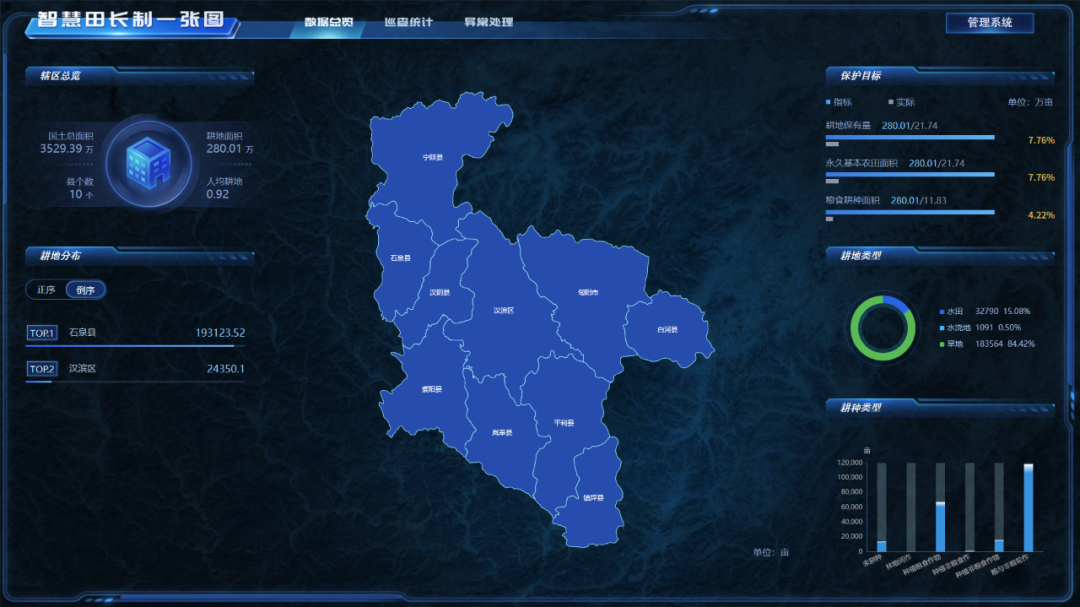Image resolution: width=1080 pixels, height=607 pixels.
Task: Click the 粮与非粮轮作 tallest bar
Action: pyautogui.click(x=1028, y=508)
